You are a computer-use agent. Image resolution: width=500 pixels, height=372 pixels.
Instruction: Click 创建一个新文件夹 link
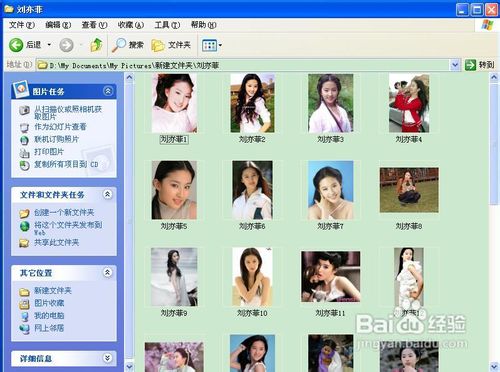[x=64, y=212]
